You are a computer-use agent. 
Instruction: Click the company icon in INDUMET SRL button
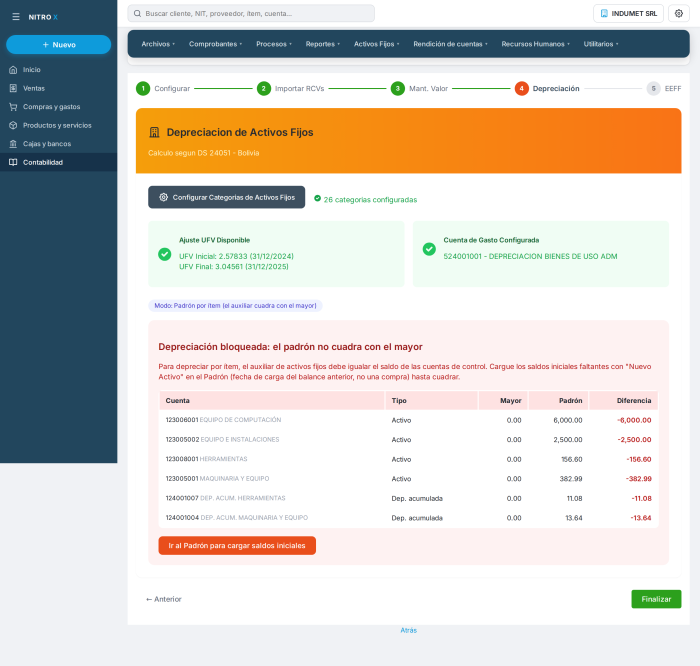(604, 13)
